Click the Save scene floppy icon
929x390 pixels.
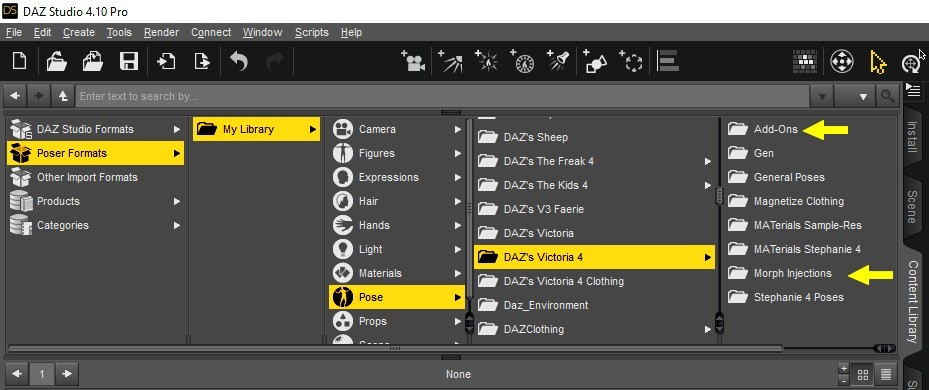coord(129,61)
